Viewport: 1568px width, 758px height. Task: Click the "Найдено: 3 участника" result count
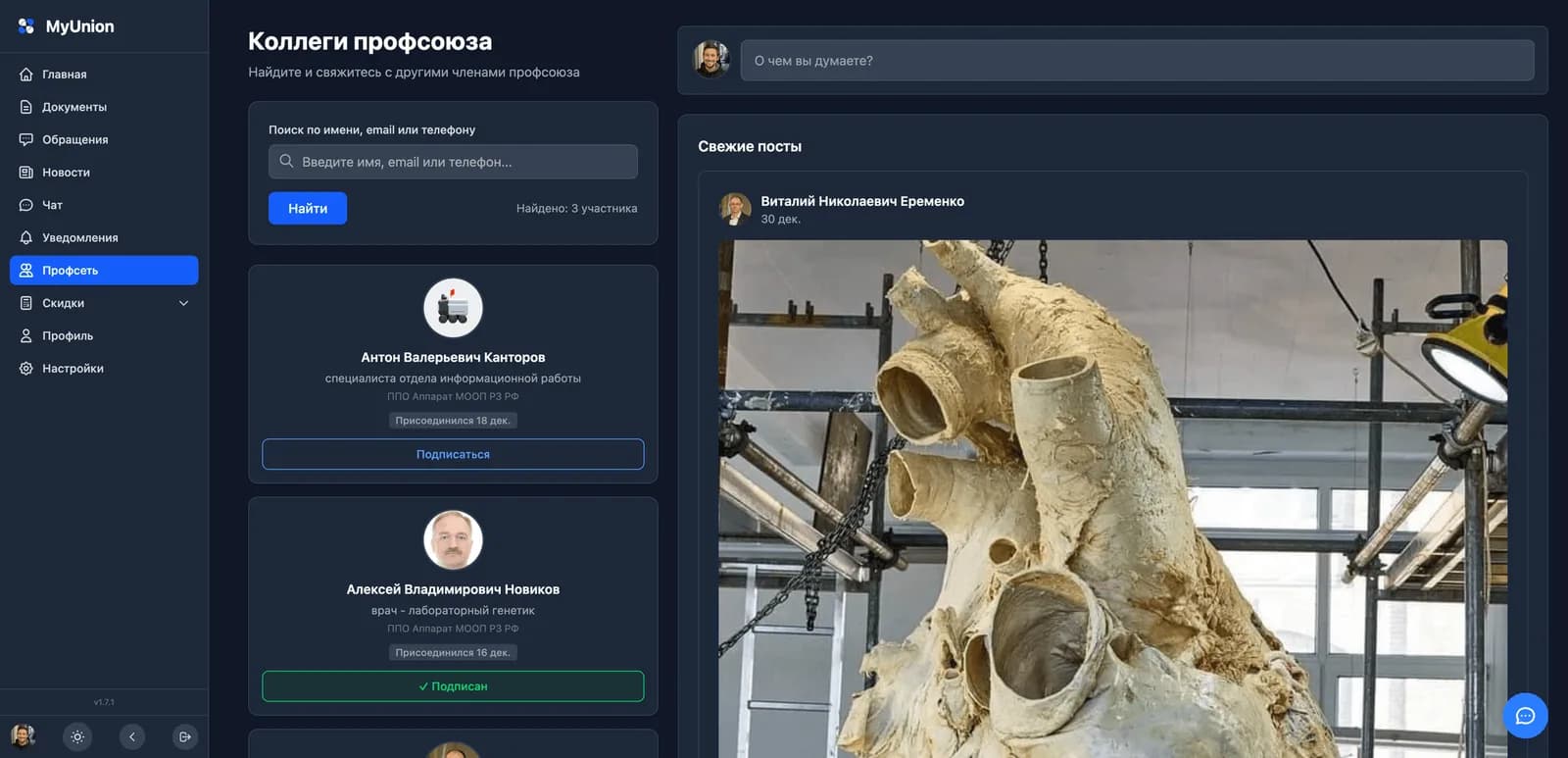pos(577,208)
